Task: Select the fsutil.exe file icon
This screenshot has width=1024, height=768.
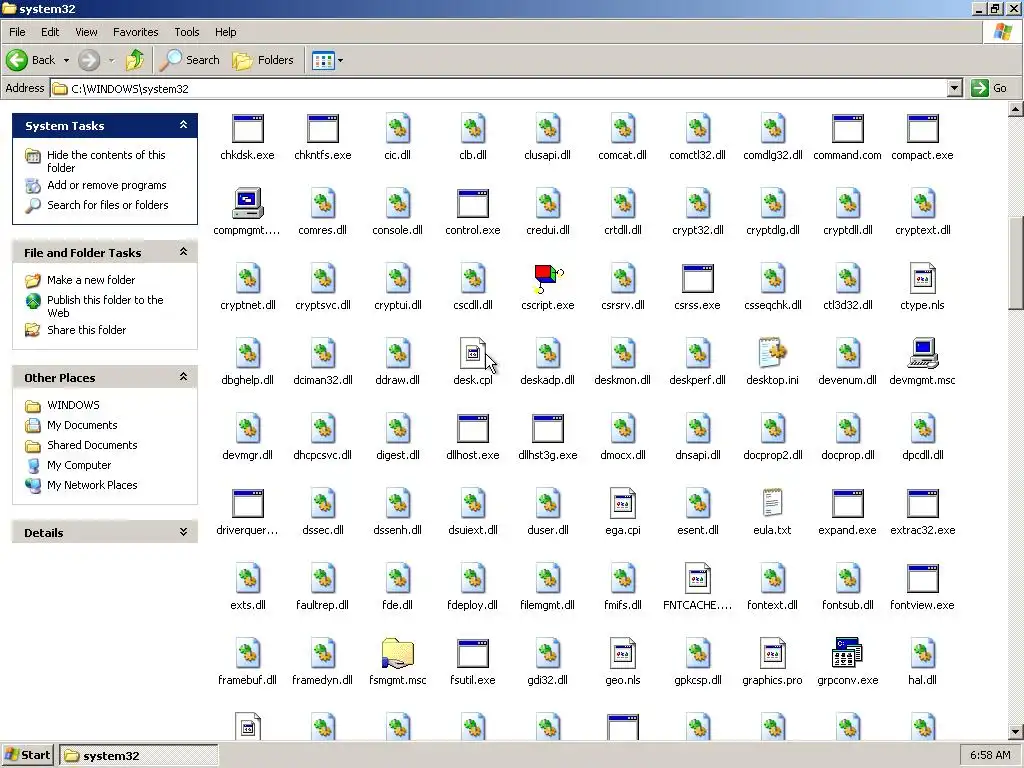Action: 473,653
